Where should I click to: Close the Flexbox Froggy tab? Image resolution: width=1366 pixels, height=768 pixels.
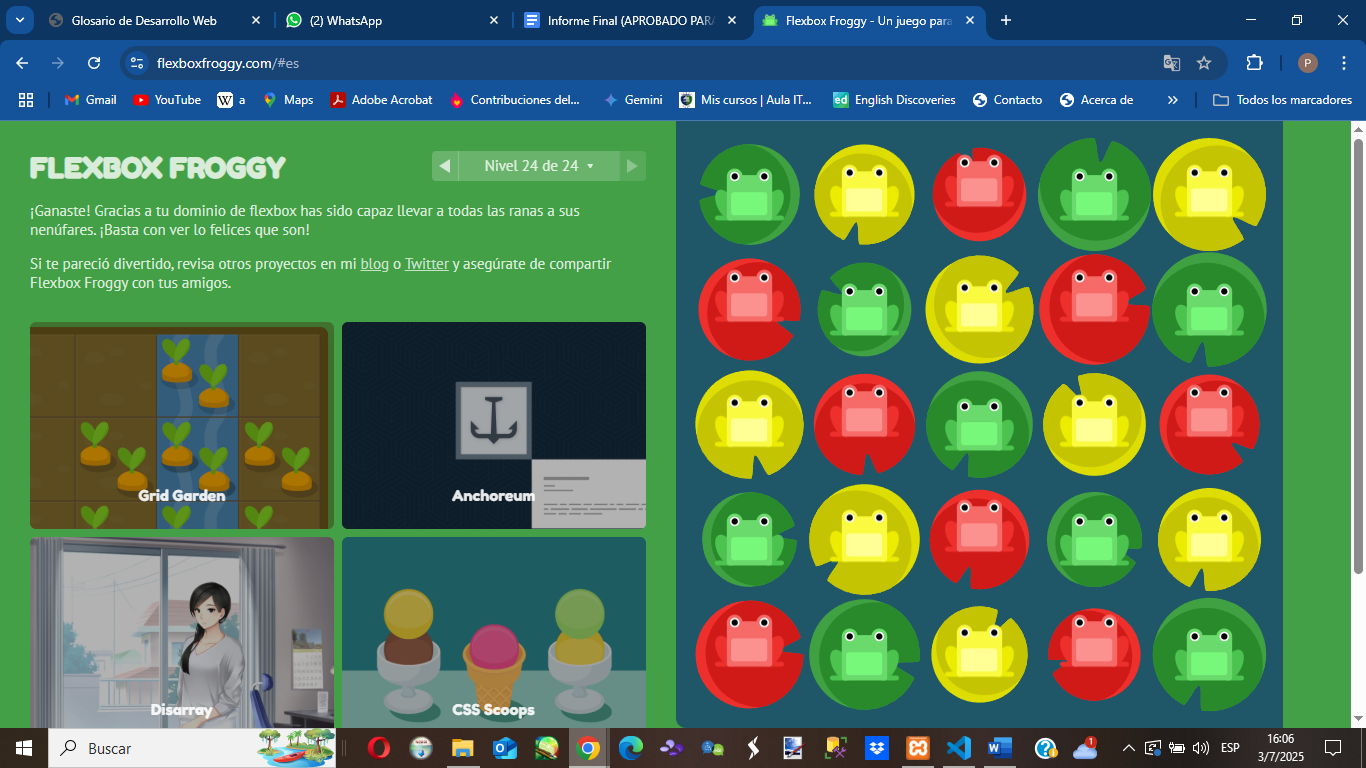tap(969, 20)
